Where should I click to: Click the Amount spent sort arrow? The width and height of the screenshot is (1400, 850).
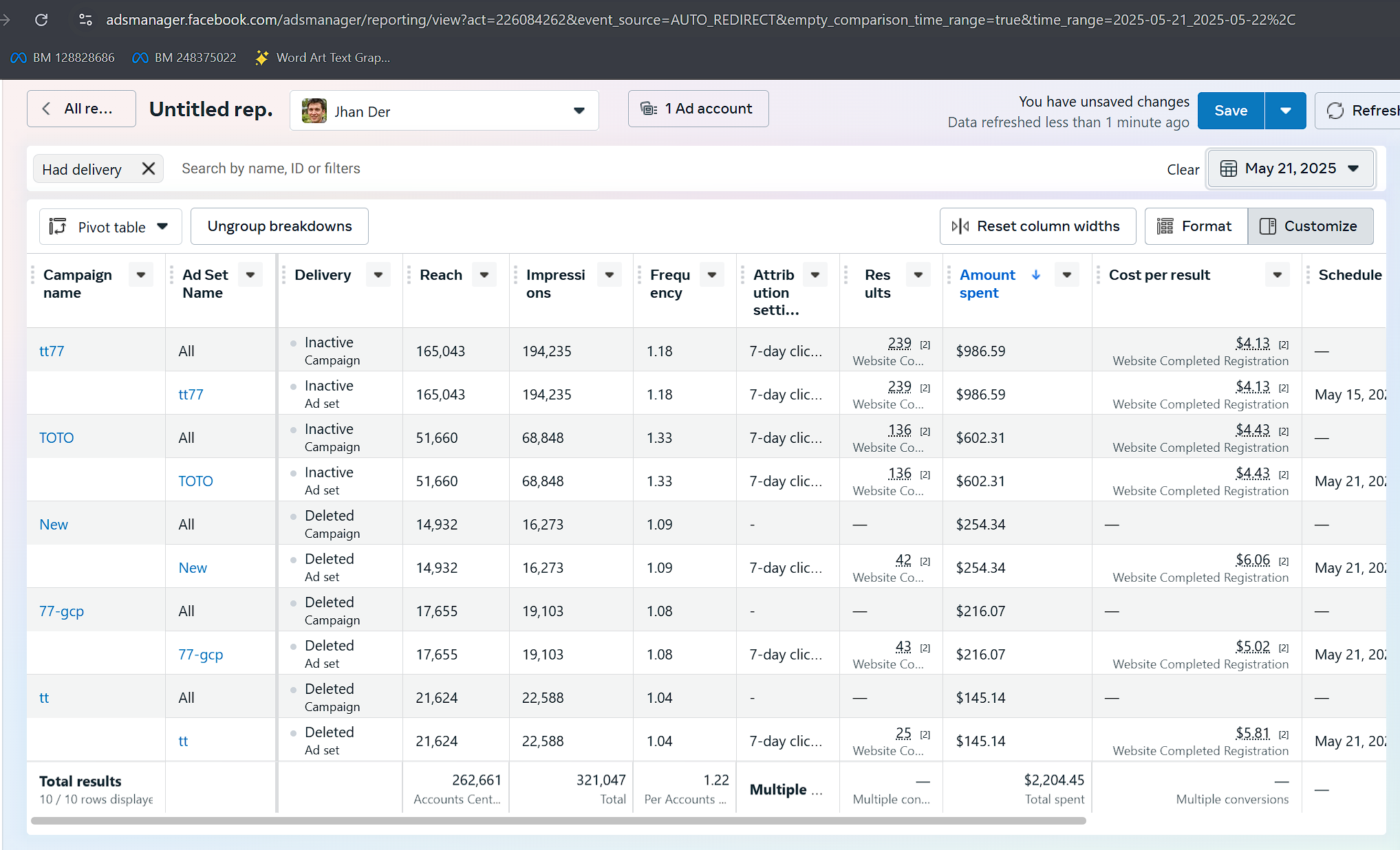click(1036, 275)
